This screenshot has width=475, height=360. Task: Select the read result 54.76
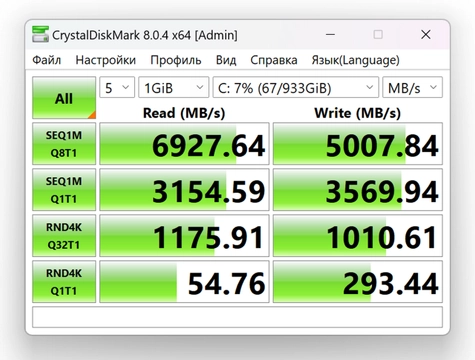click(184, 282)
